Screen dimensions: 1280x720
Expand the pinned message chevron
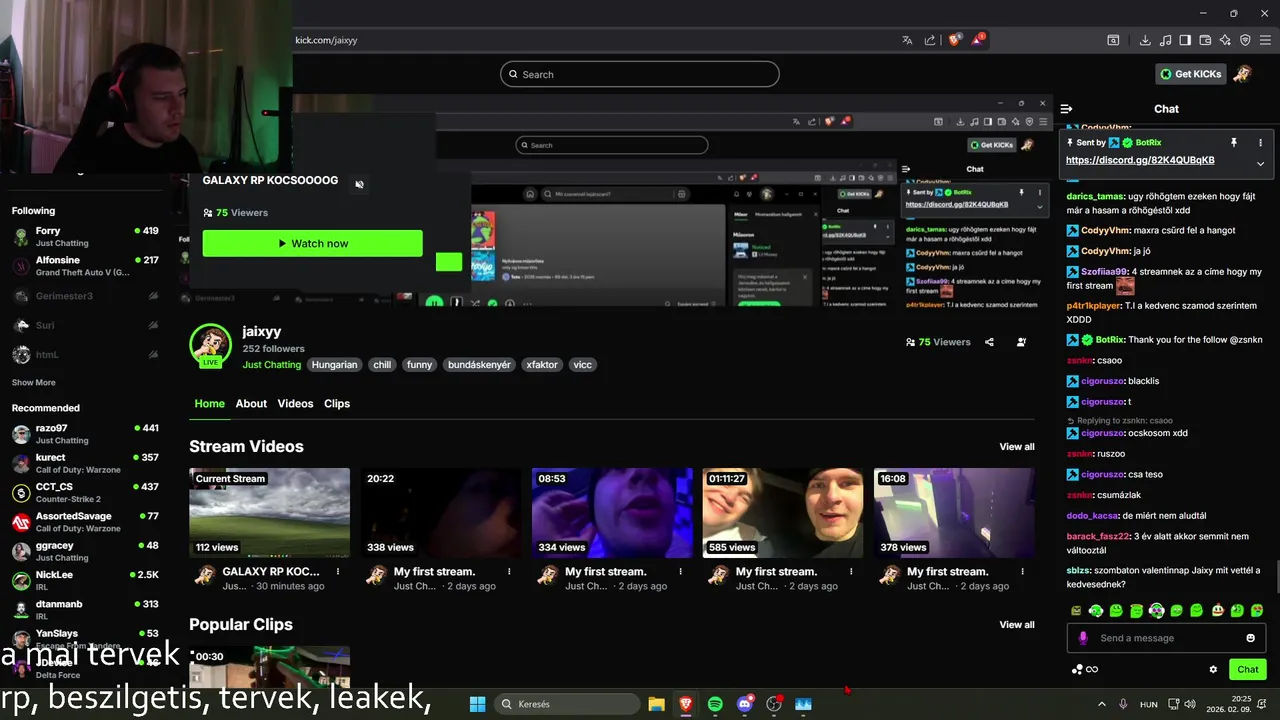[1260, 163]
